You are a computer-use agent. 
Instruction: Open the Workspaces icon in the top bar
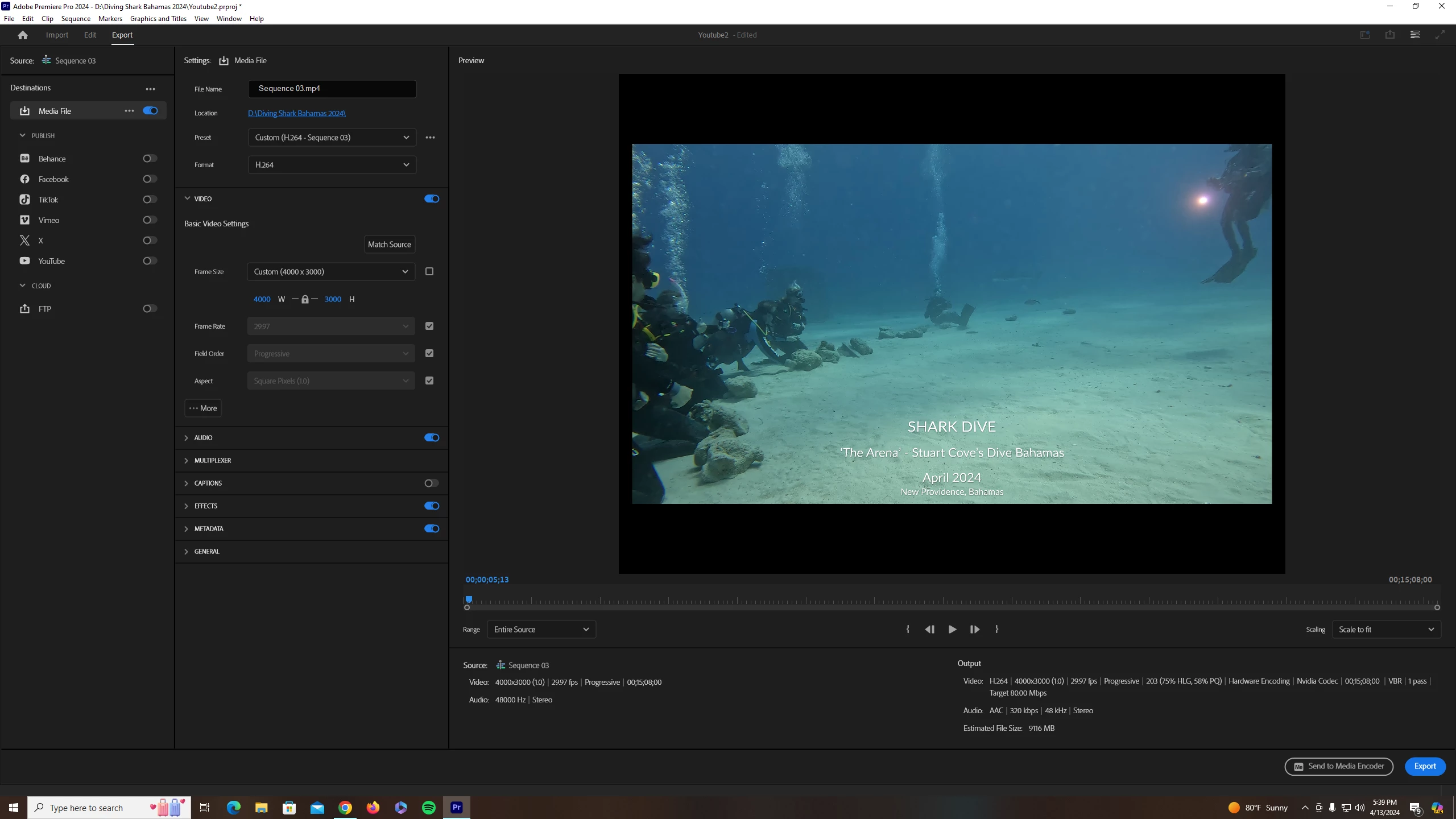point(1415,35)
